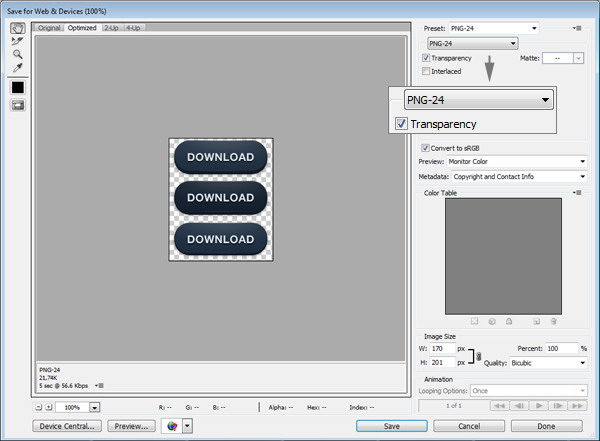
Task: Select the Slice Select tool
Action: click(x=18, y=41)
